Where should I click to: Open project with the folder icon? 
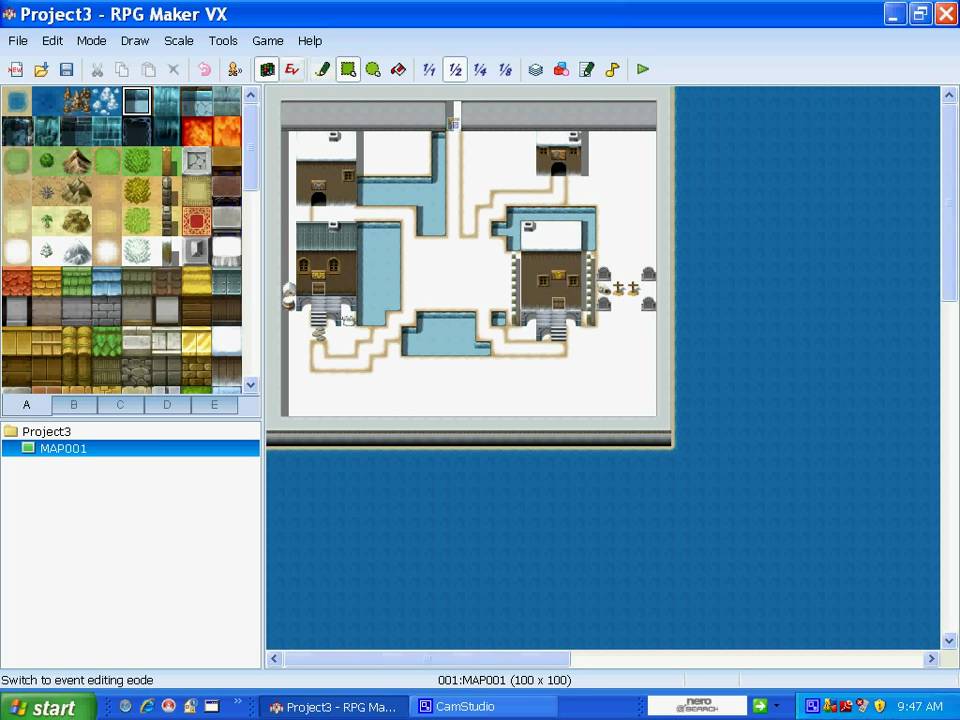point(41,69)
